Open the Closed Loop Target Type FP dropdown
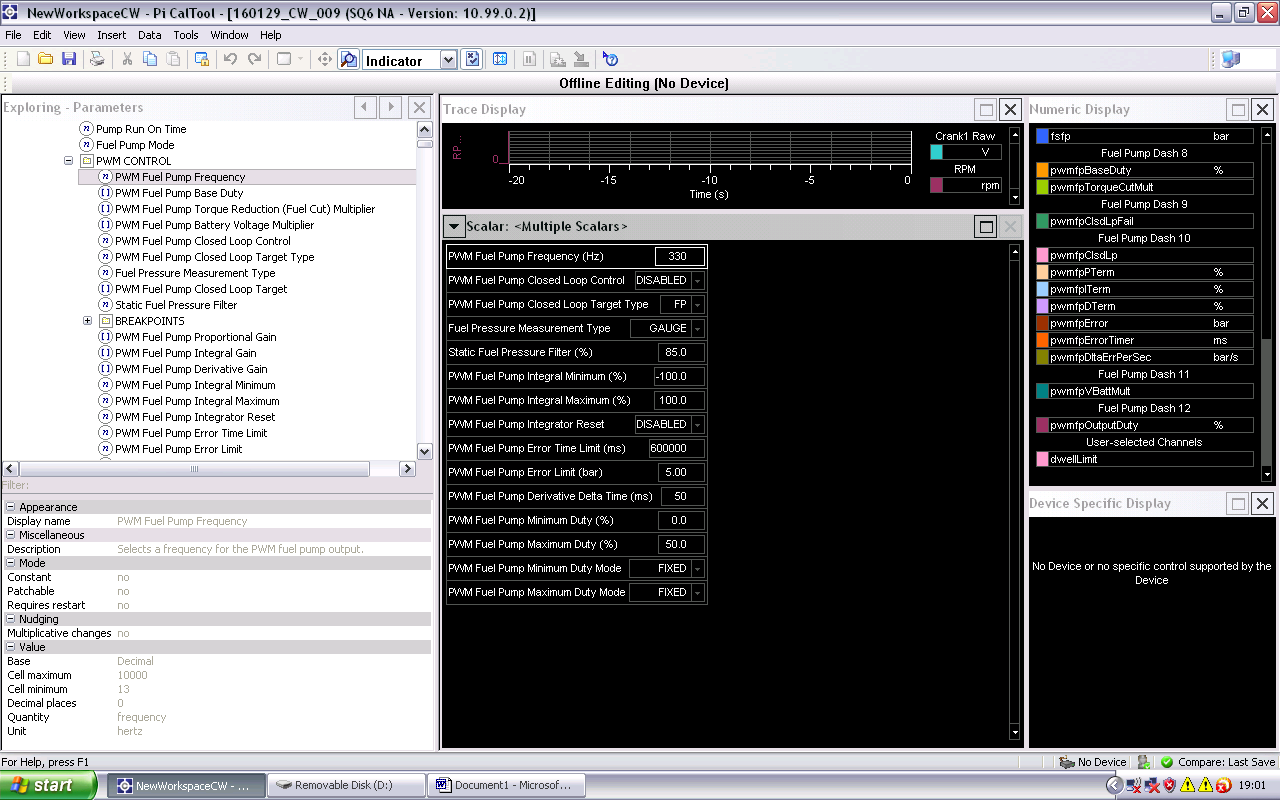The image size is (1280, 800). tap(697, 305)
